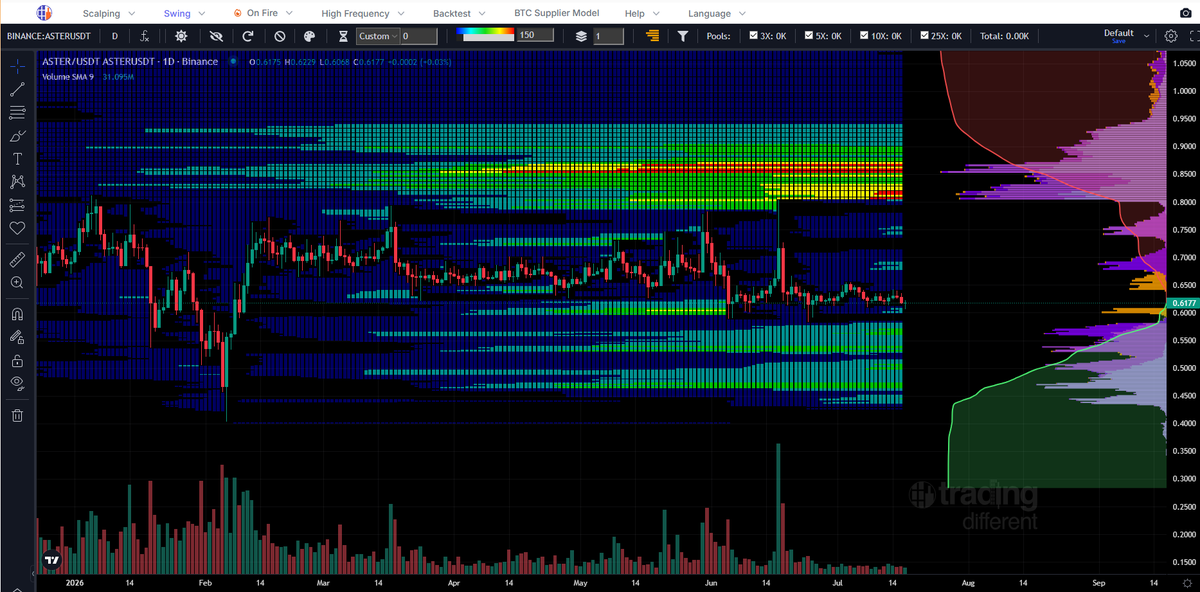Click the sun brightness settings icon
1200x592 pixels.
click(x=181, y=36)
